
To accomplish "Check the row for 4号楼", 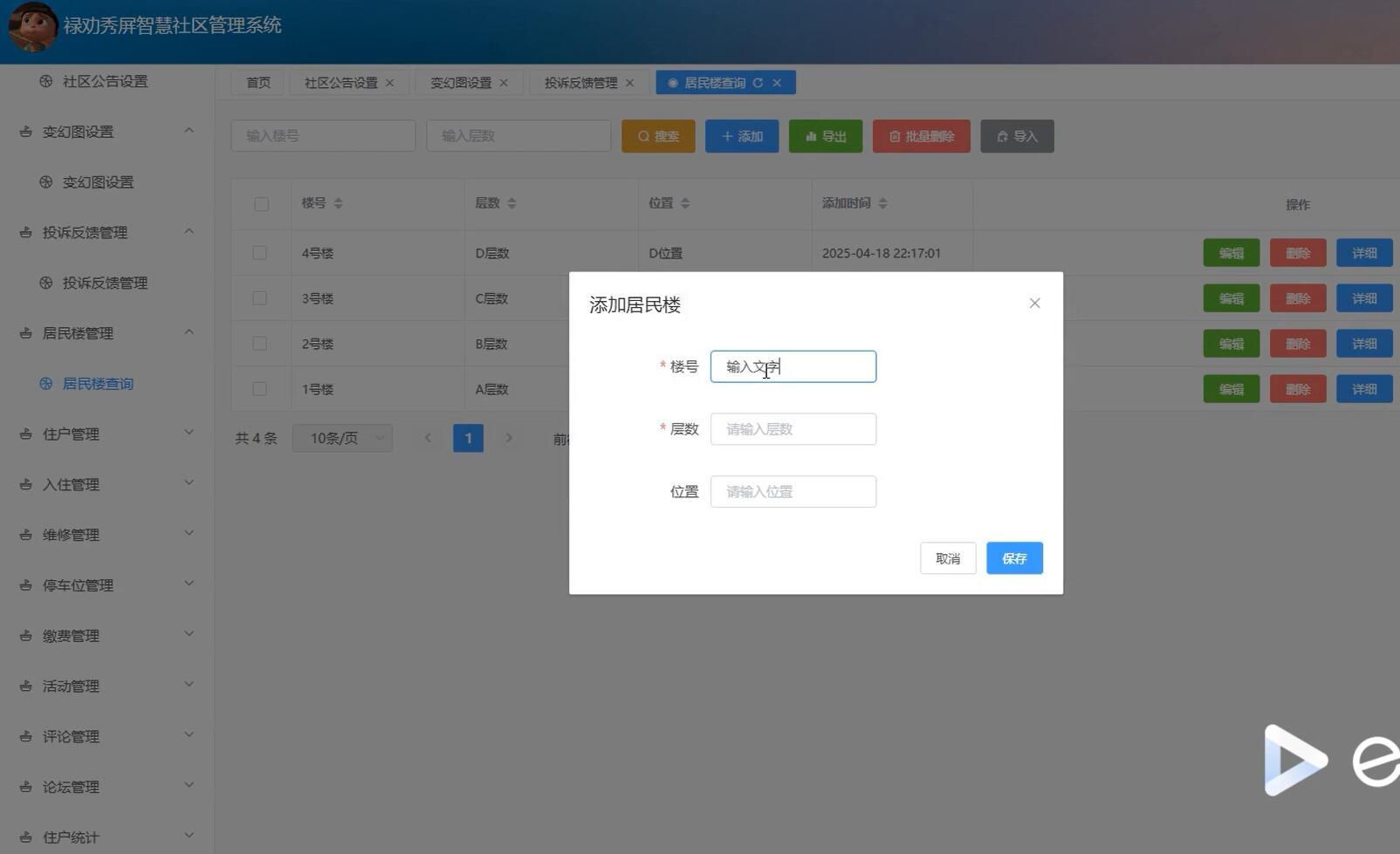I will (x=260, y=253).
